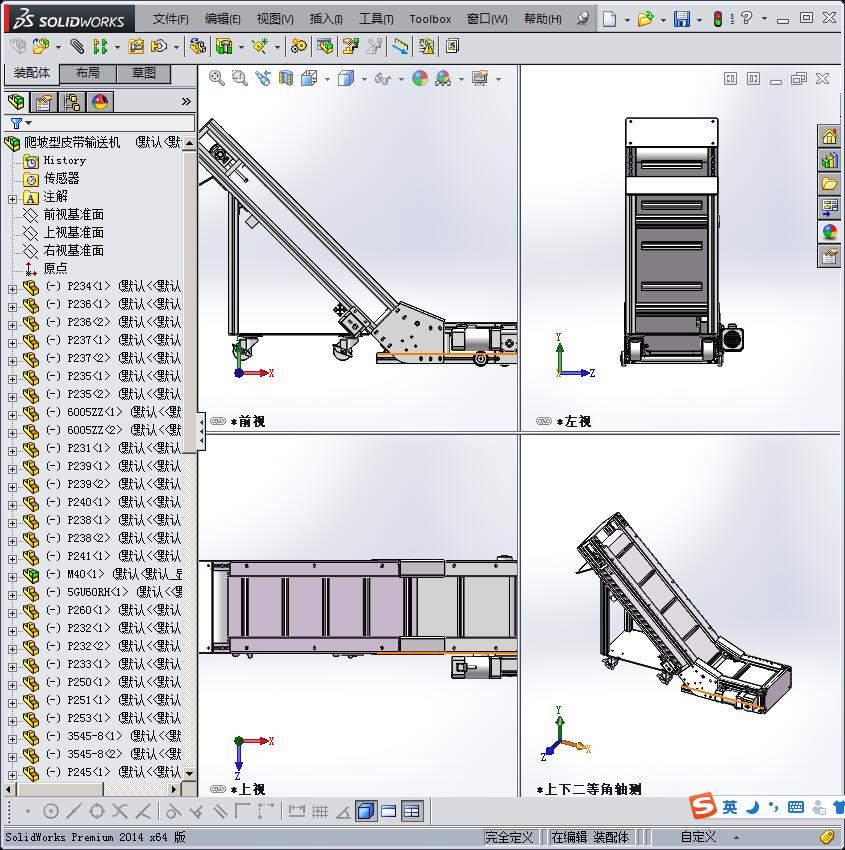Screen dimensions: 845x850
Task: Click the Previous View icon
Action: tap(263, 79)
